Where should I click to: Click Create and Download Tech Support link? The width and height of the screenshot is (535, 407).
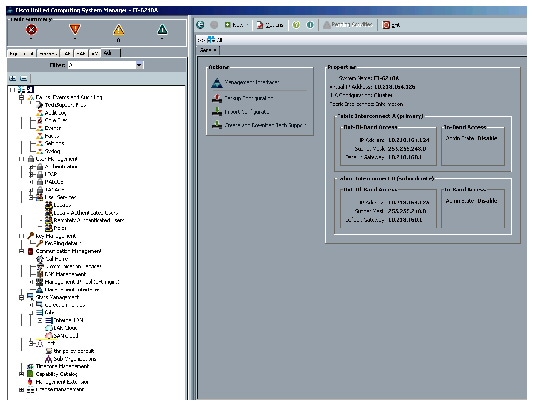pyautogui.click(x=265, y=125)
